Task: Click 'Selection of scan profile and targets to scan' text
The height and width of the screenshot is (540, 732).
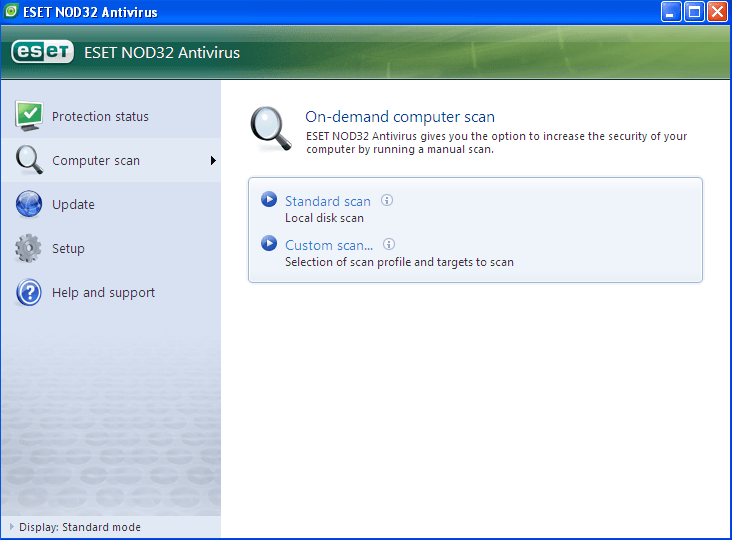Action: (399, 262)
